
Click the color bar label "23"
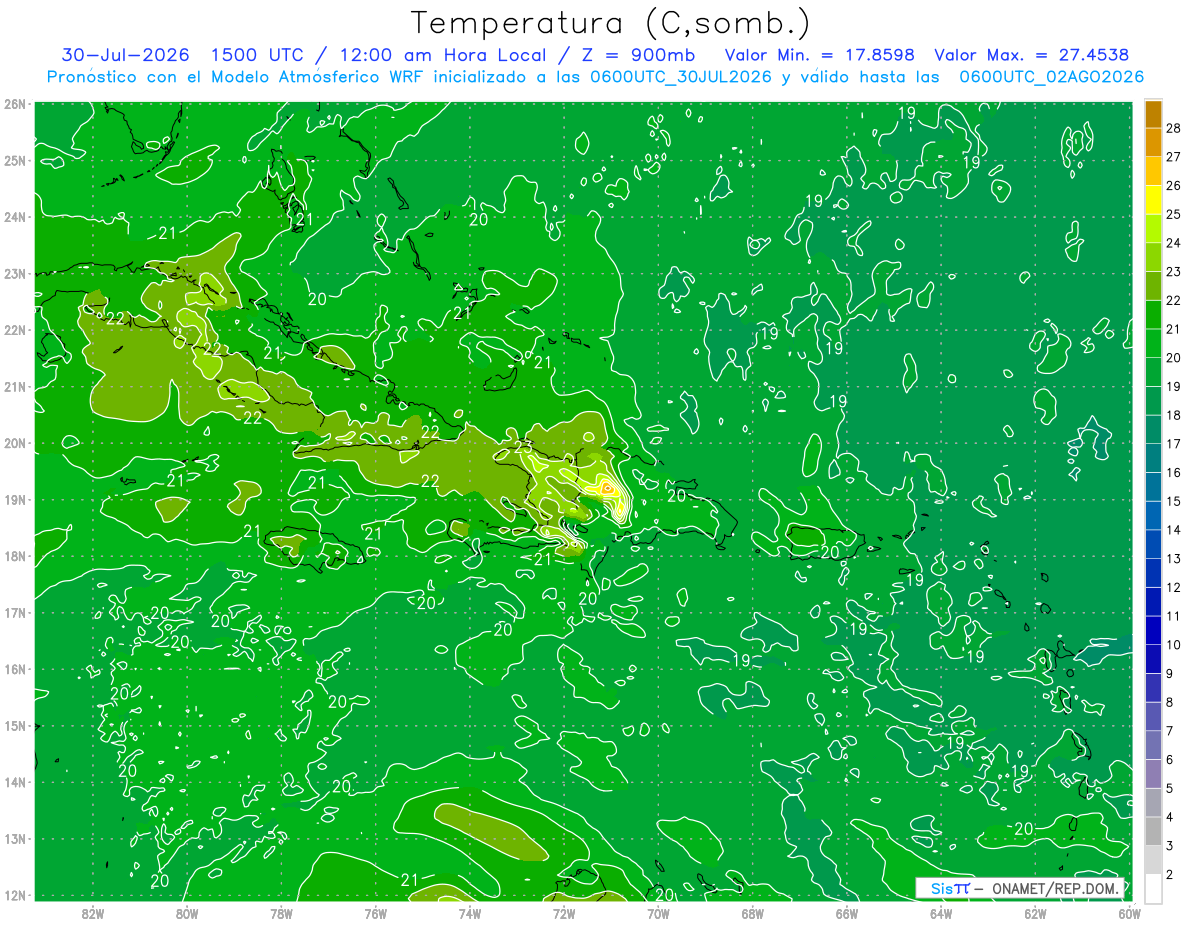point(1174,271)
